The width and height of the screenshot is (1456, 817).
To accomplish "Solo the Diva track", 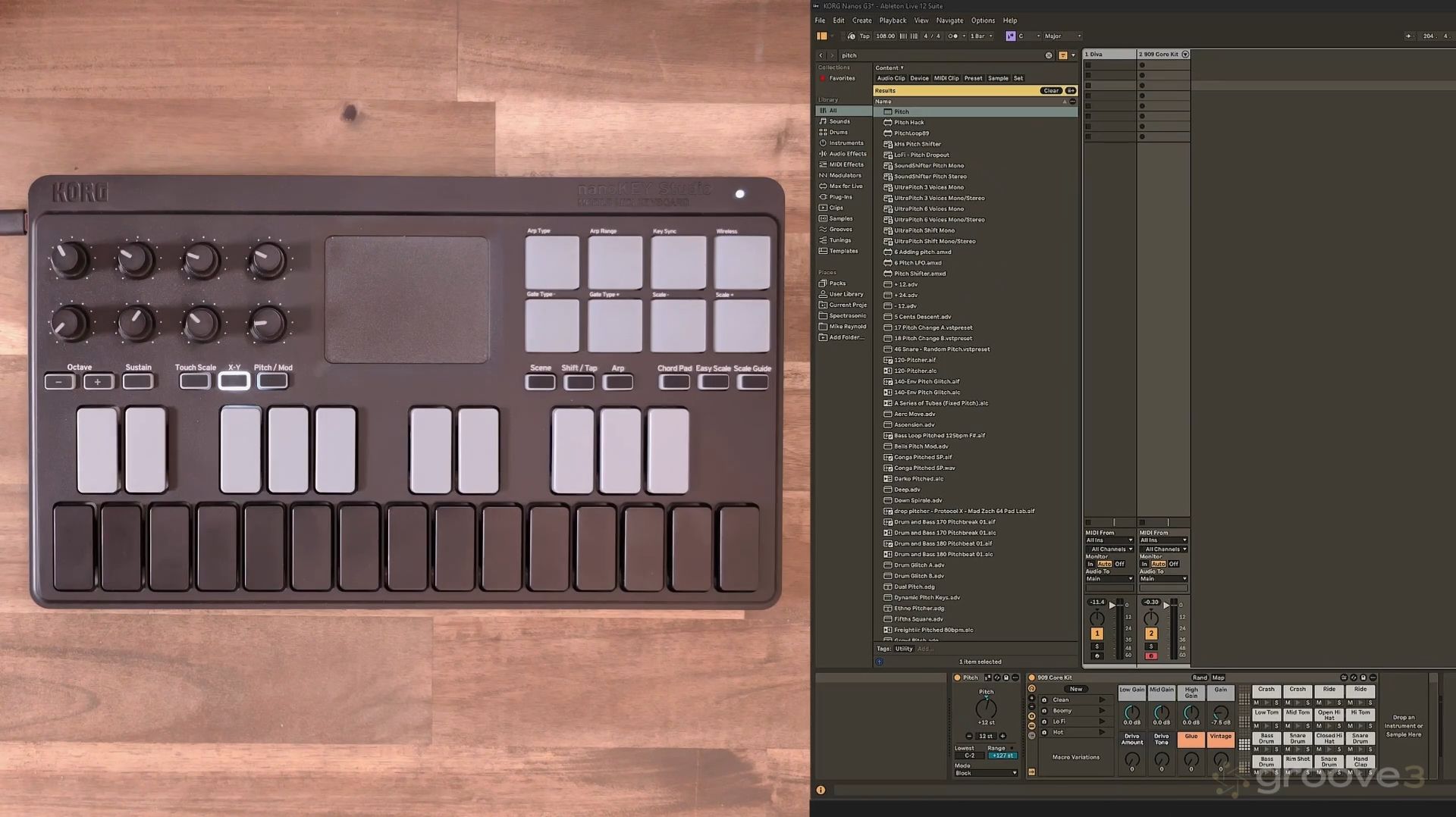I will click(1097, 646).
